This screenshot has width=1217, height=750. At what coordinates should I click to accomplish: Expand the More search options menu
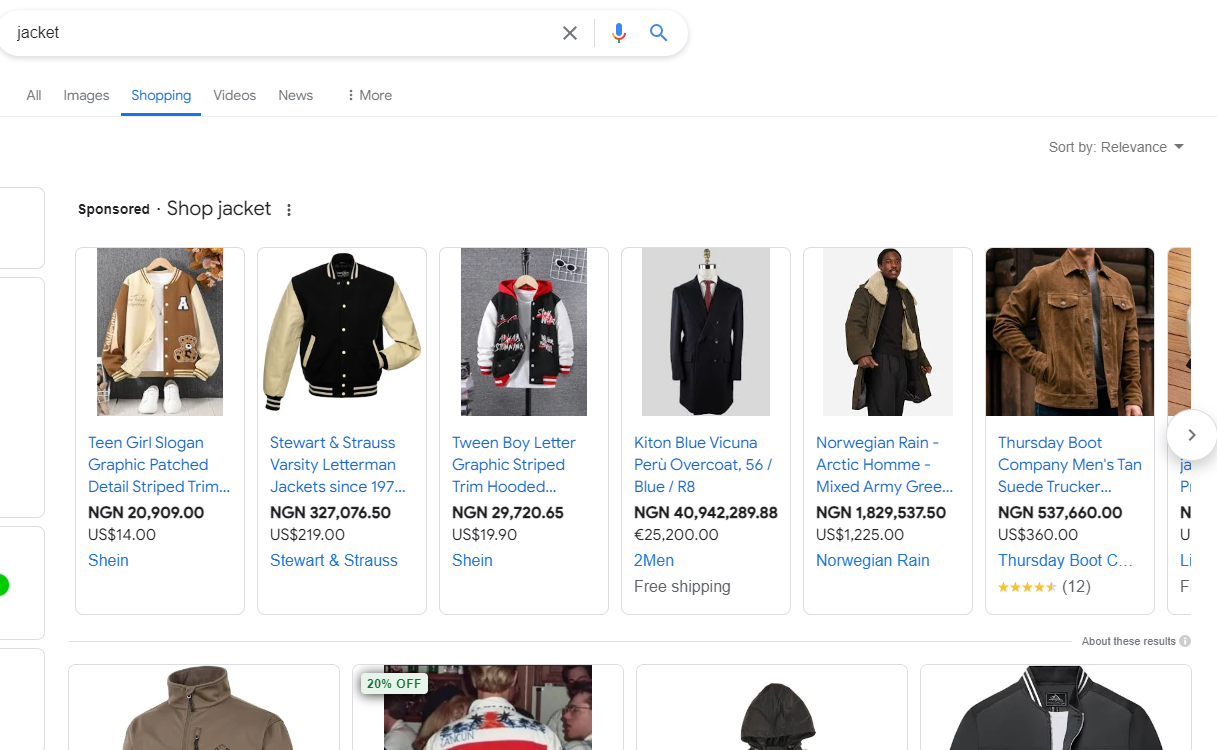click(x=369, y=95)
